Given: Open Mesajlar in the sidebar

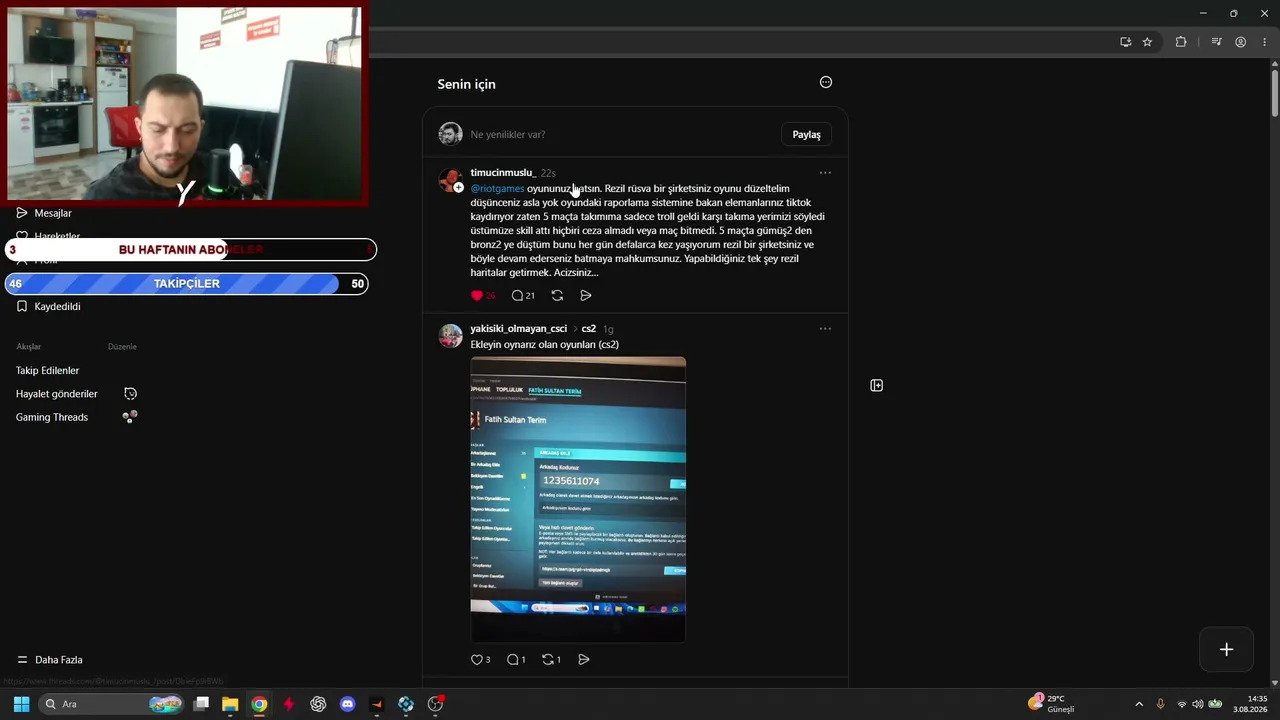Looking at the screenshot, I should click(x=44, y=213).
